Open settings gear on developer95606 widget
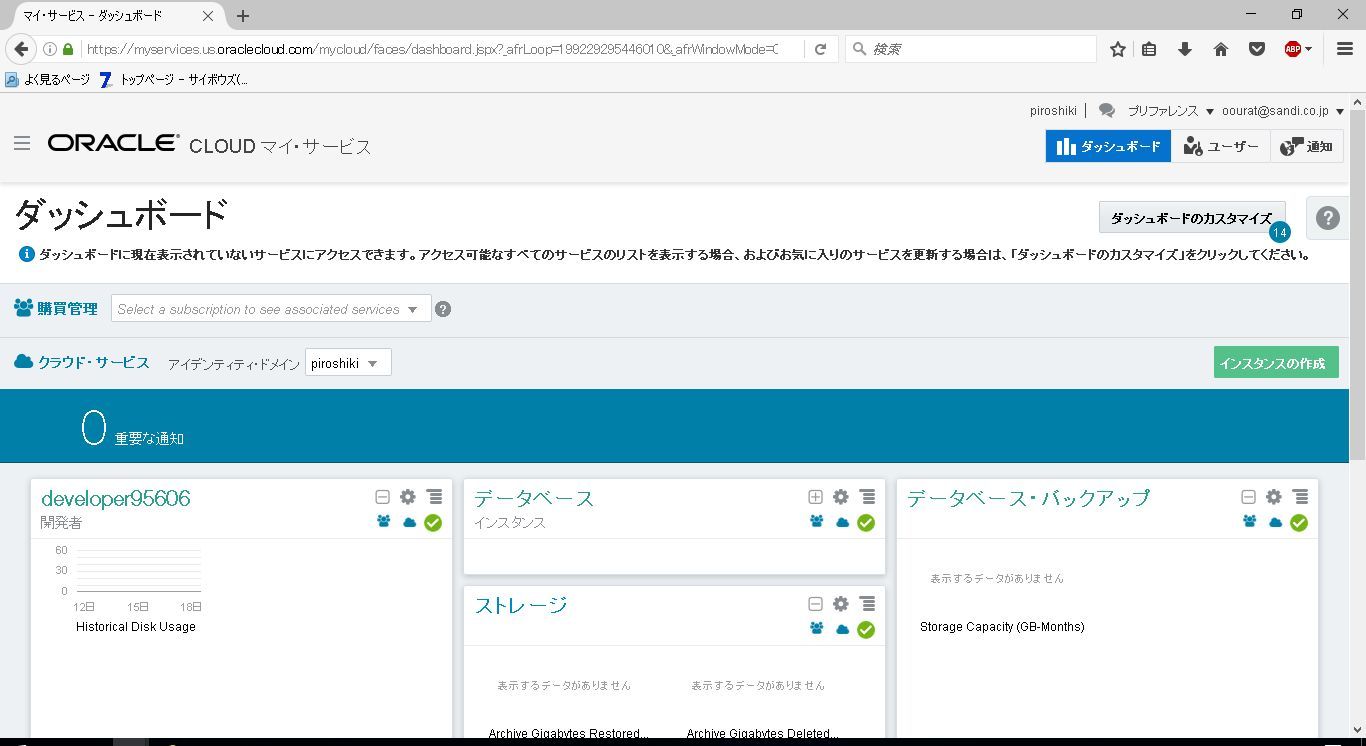This screenshot has height=746, width=1366. [408, 497]
